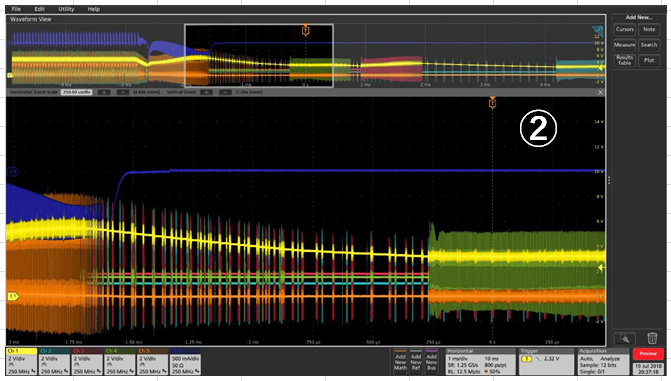Open the Utility menu
Screen dimensions: 671x381
(66, 9)
